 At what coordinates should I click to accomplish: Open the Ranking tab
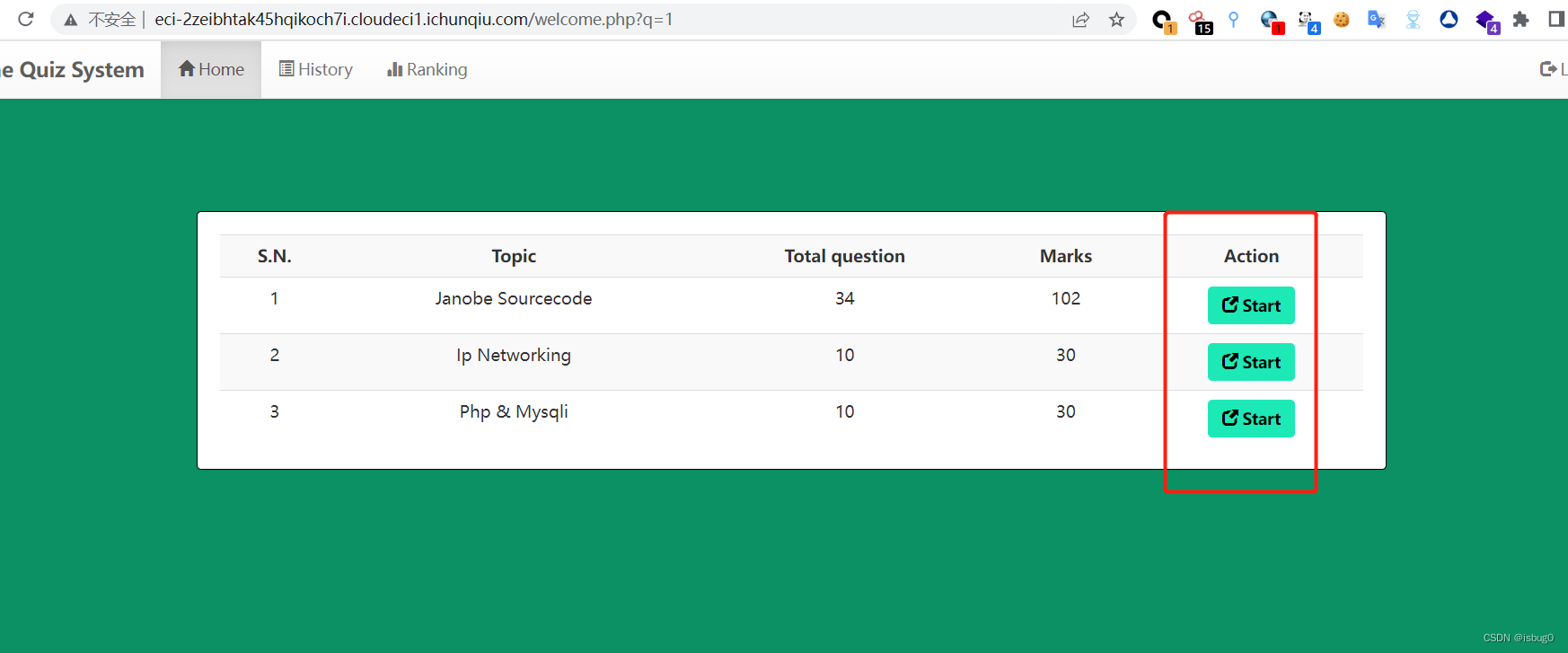[x=427, y=69]
